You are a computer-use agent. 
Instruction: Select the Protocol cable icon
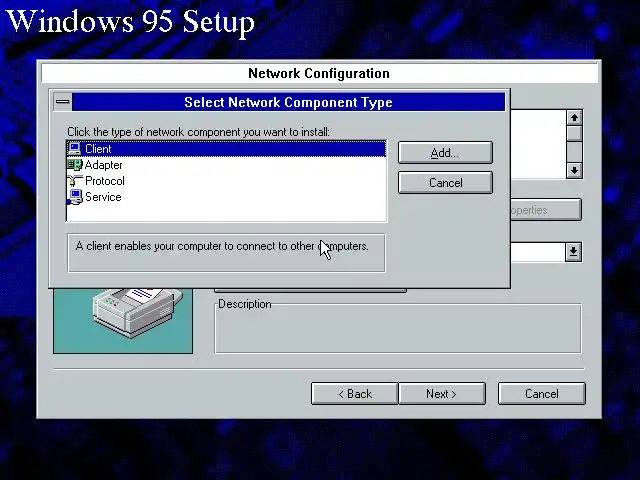pyautogui.click(x=74, y=181)
